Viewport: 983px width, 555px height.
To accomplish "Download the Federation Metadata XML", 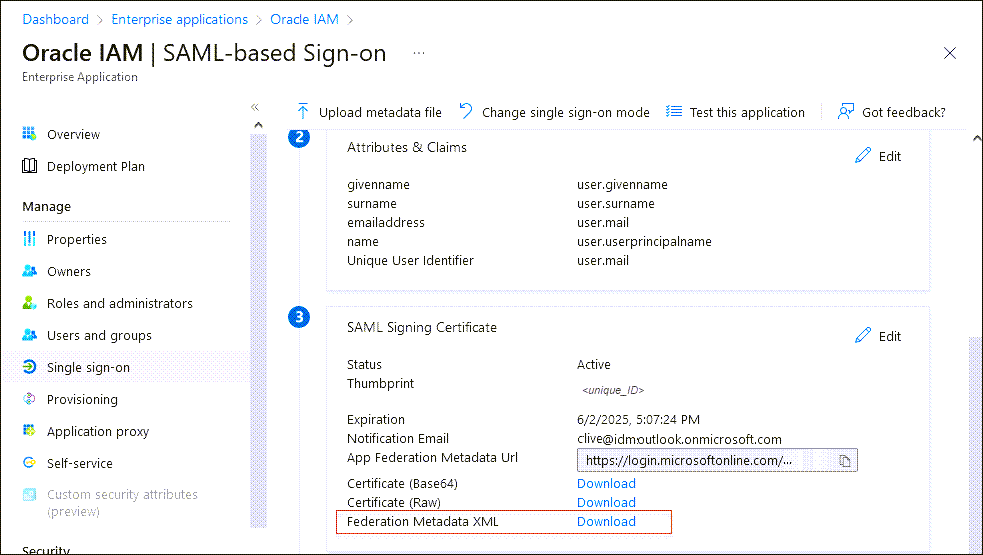I will (x=606, y=521).
